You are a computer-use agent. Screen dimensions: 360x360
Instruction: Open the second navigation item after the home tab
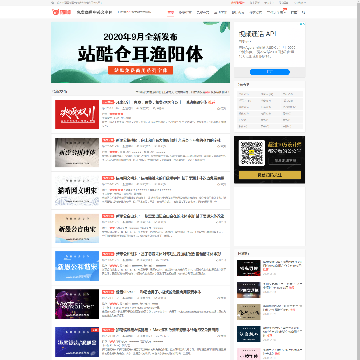[x=202, y=12]
